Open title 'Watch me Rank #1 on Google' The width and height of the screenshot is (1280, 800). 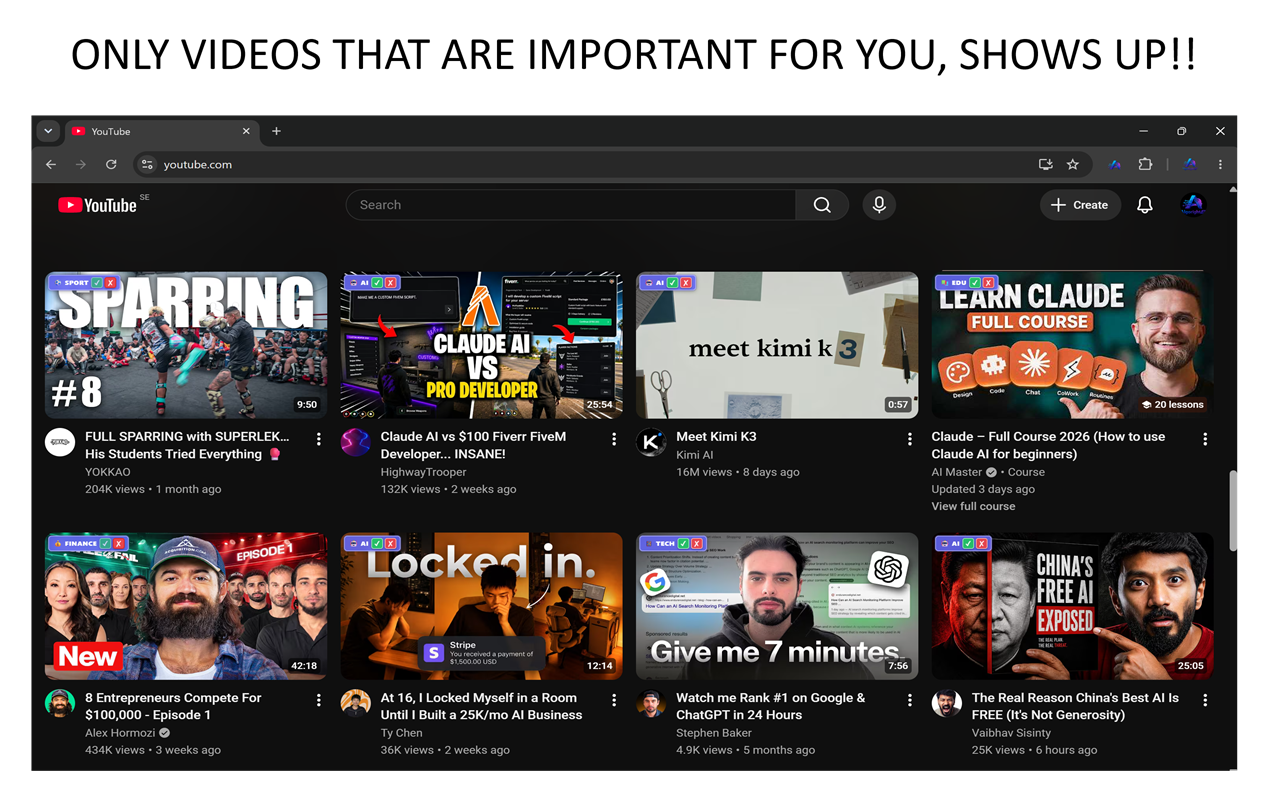[x=771, y=706]
